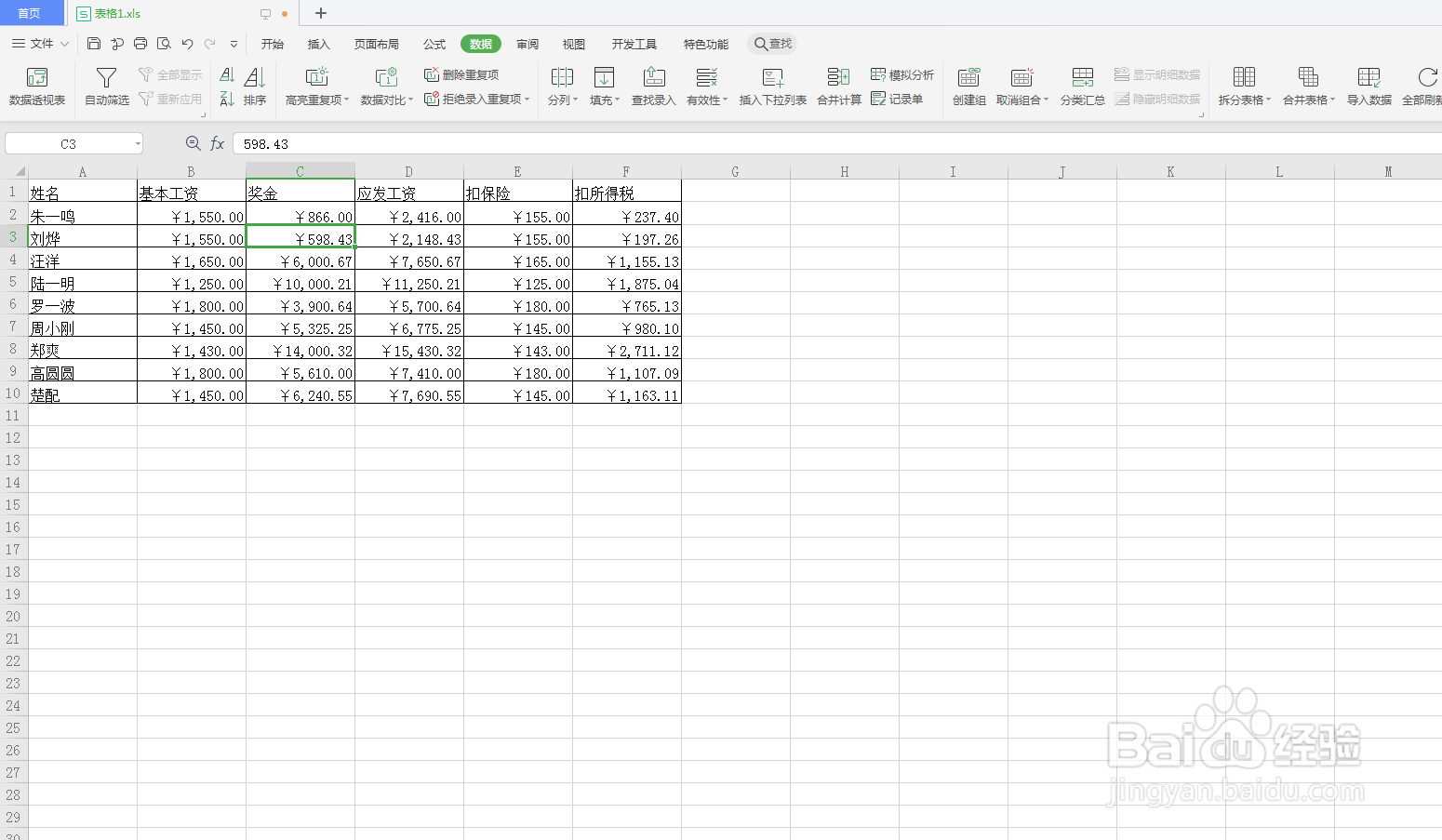Click Hide Detail Data (隐藏明细数据)
The width and height of the screenshot is (1442, 840).
pos(1157,99)
